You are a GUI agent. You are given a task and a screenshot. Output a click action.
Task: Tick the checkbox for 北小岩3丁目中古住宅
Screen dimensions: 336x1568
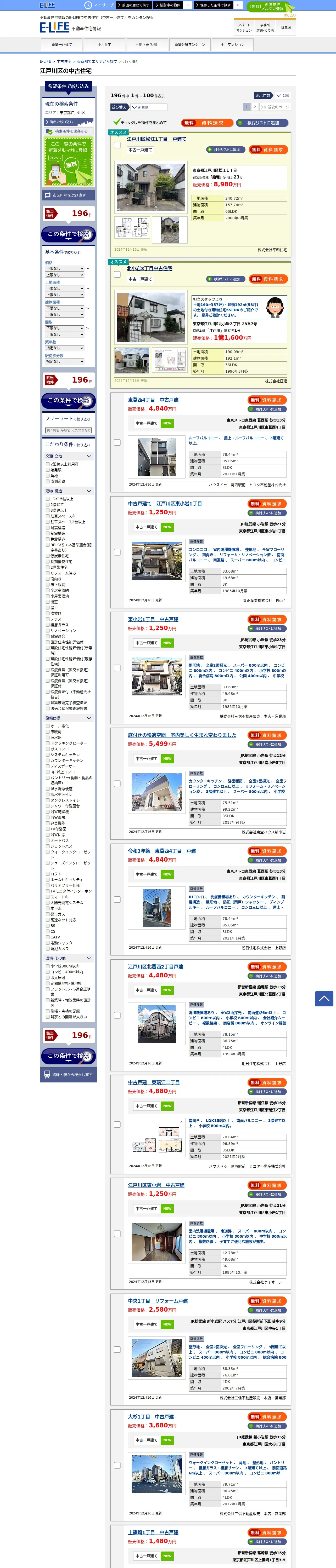coord(117,274)
